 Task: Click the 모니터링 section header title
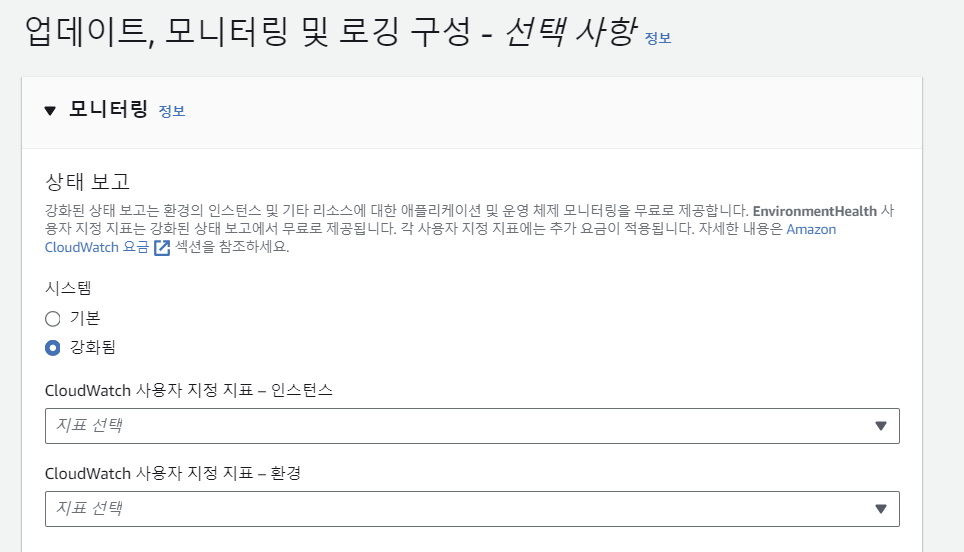tap(108, 109)
